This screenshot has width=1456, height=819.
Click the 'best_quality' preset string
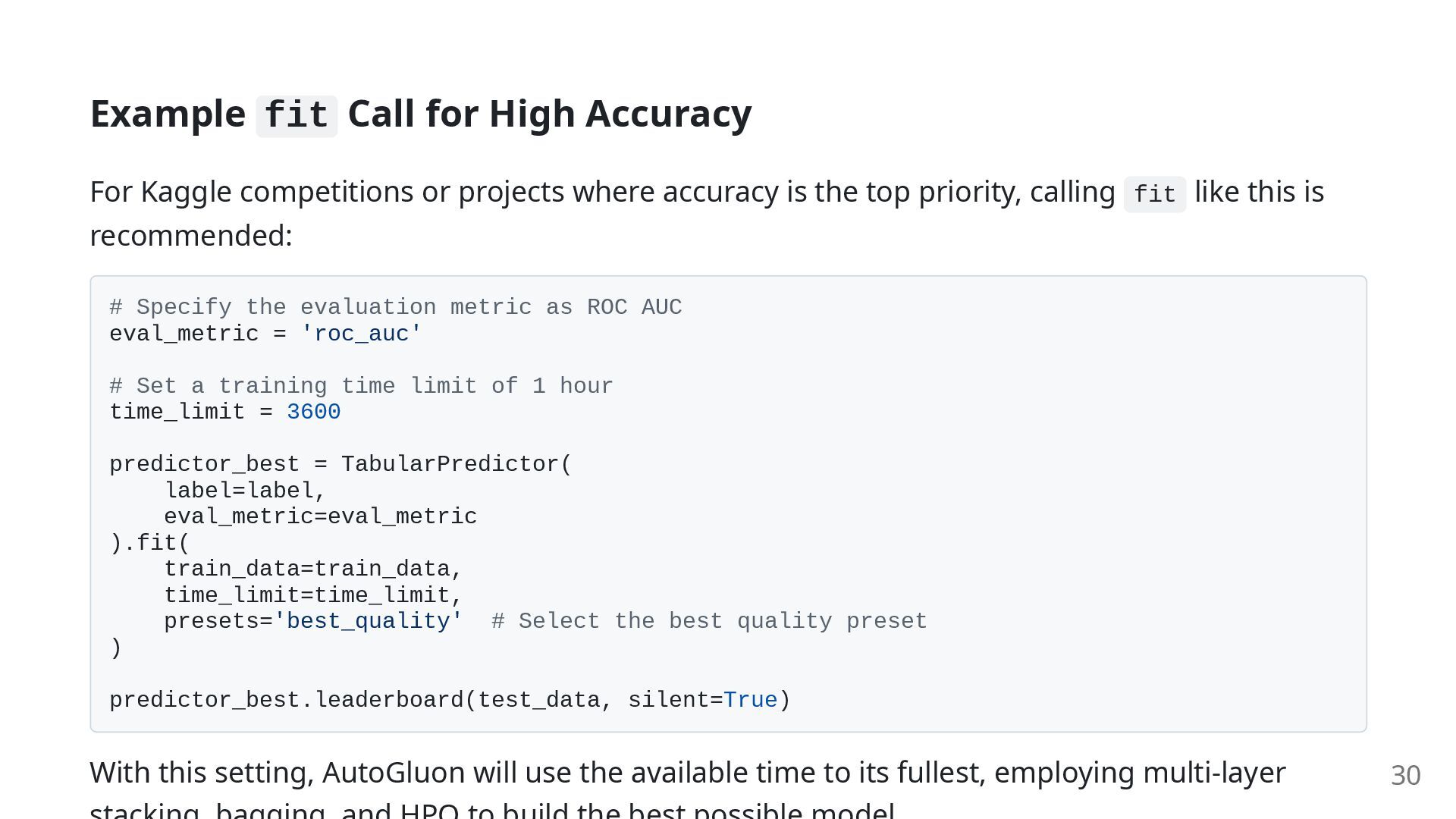click(369, 621)
